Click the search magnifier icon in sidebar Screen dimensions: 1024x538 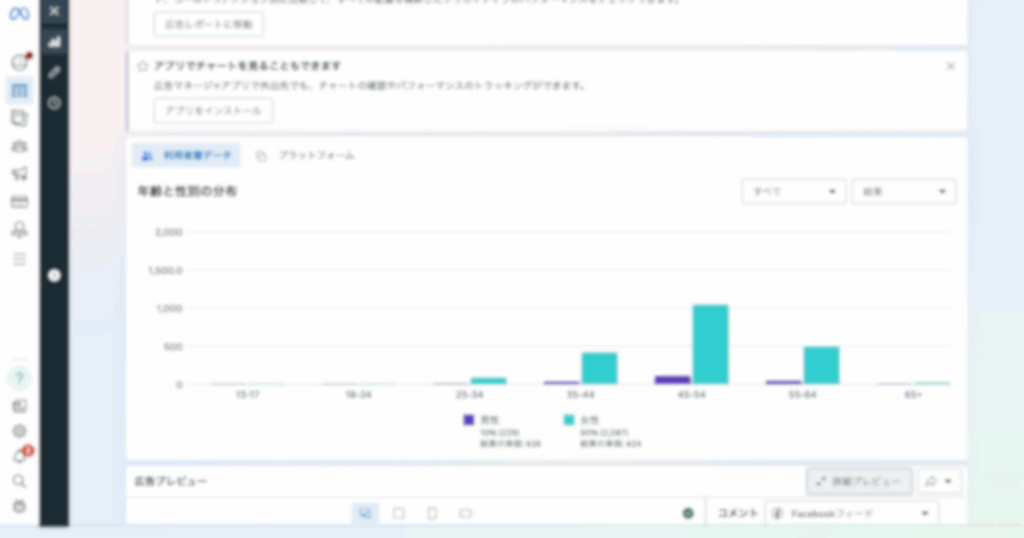point(19,481)
